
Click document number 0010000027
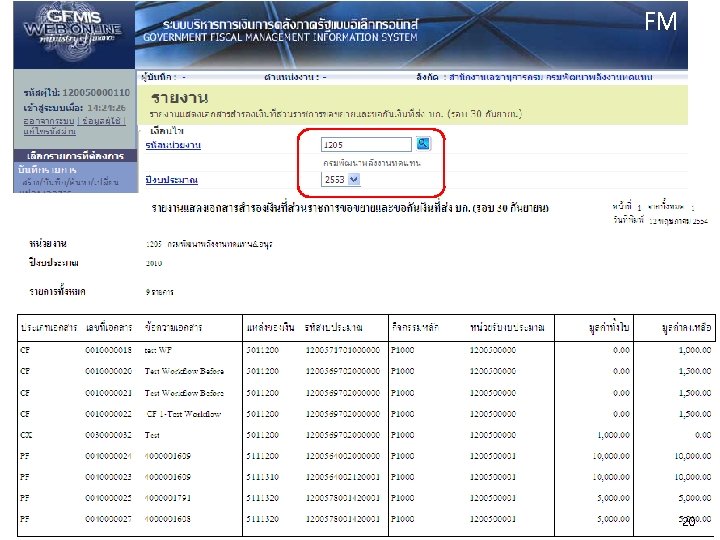pos(108,519)
